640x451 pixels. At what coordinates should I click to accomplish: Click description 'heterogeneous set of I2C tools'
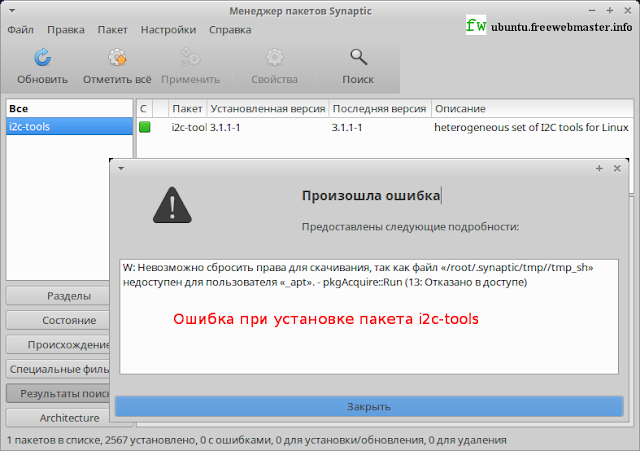(x=531, y=127)
